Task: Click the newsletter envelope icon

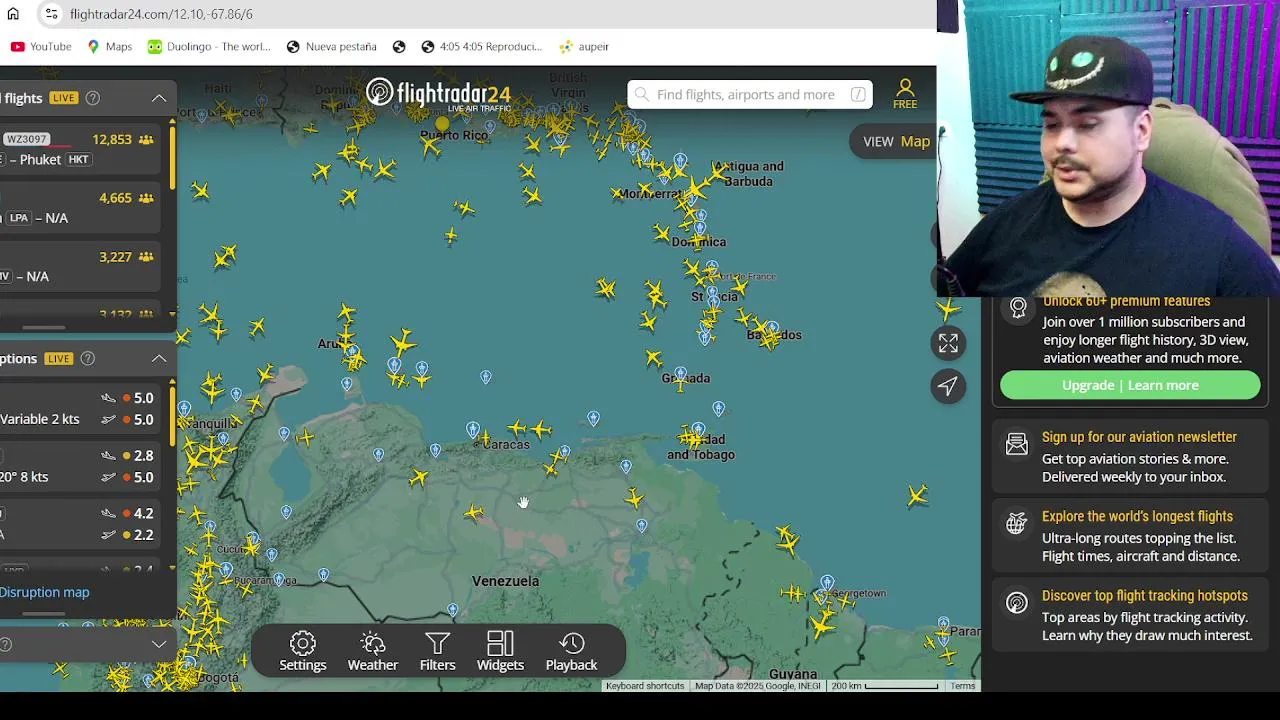Action: (1017, 445)
